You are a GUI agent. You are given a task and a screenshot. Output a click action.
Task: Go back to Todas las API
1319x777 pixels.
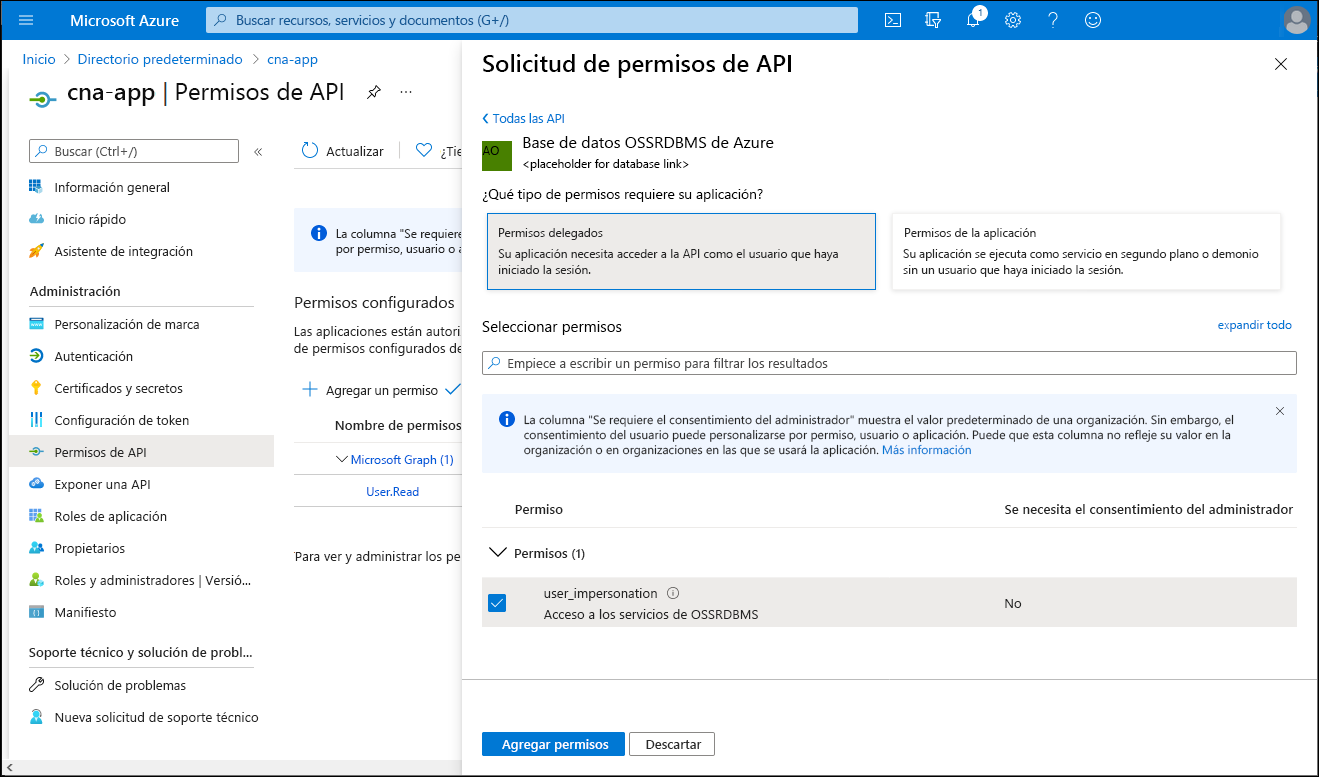click(x=523, y=118)
